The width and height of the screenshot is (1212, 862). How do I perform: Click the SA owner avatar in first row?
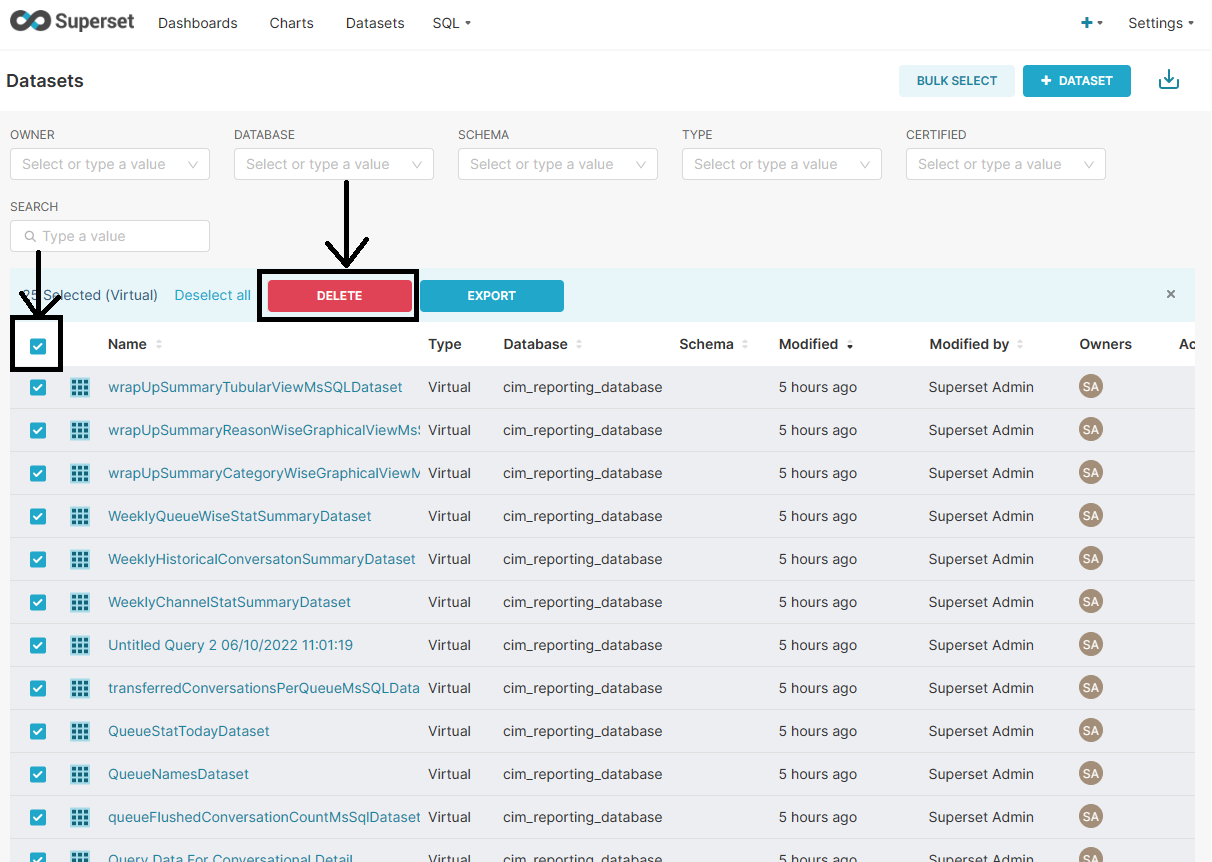[1091, 387]
